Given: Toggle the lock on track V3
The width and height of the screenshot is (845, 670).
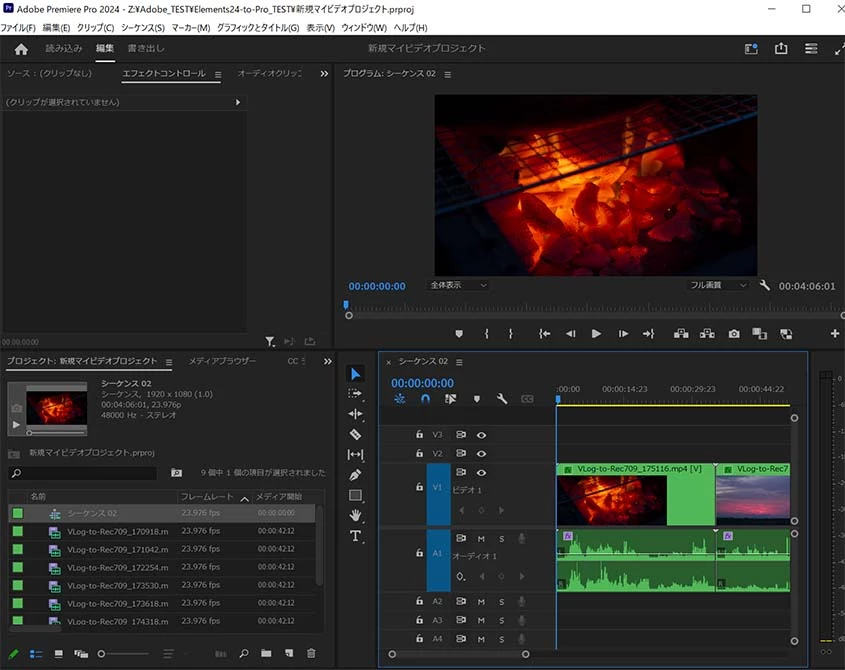Looking at the screenshot, I should 420,435.
